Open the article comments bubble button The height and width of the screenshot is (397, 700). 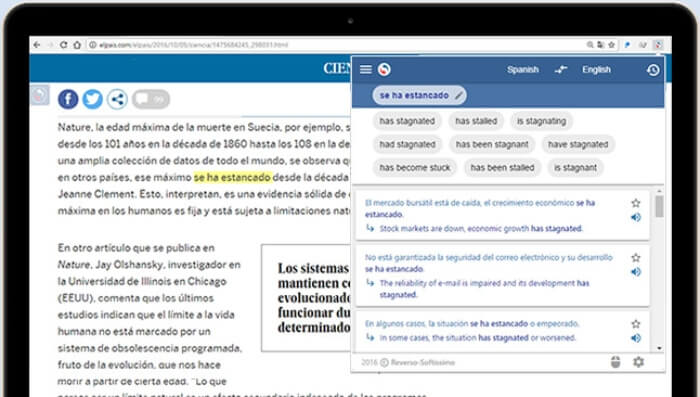[x=151, y=99]
